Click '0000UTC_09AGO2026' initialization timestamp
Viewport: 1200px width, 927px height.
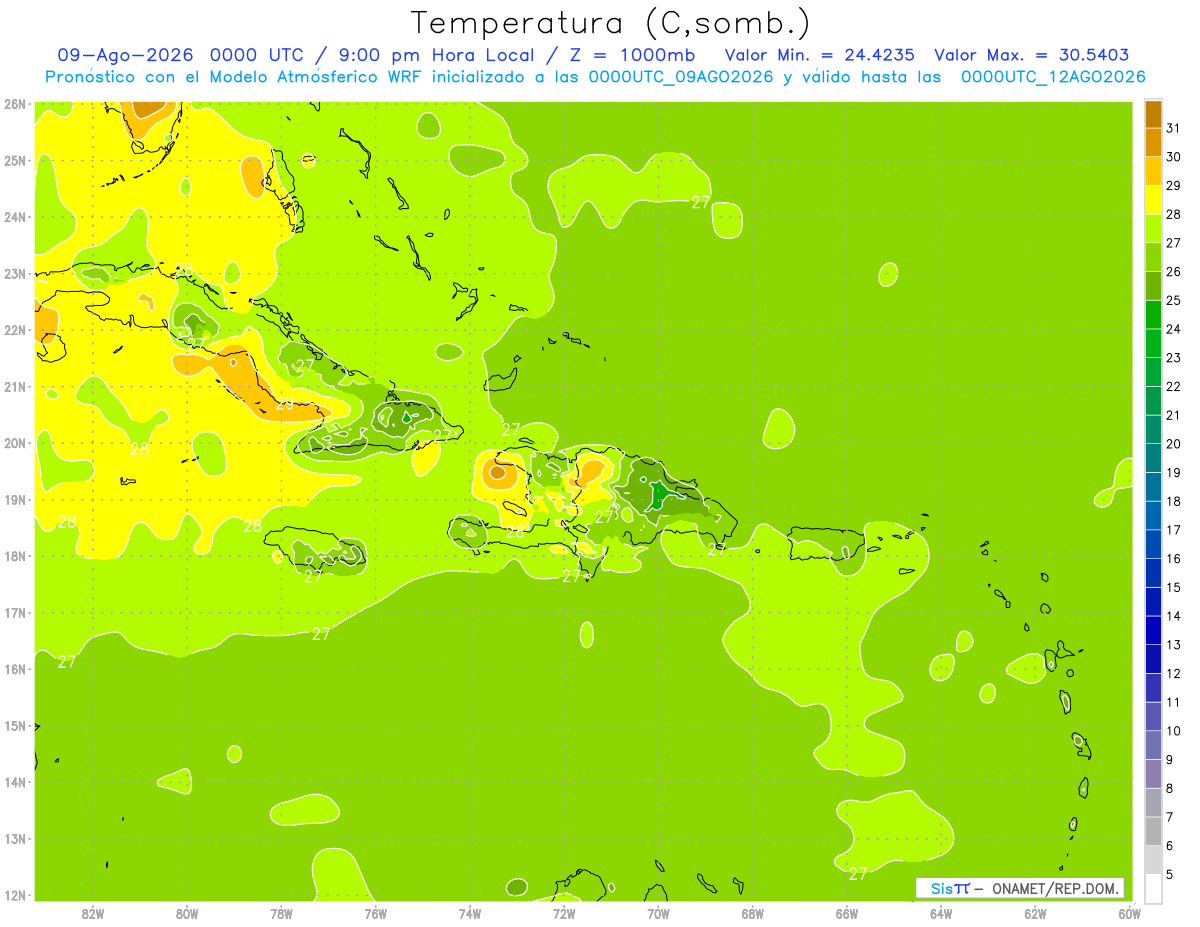click(681, 76)
